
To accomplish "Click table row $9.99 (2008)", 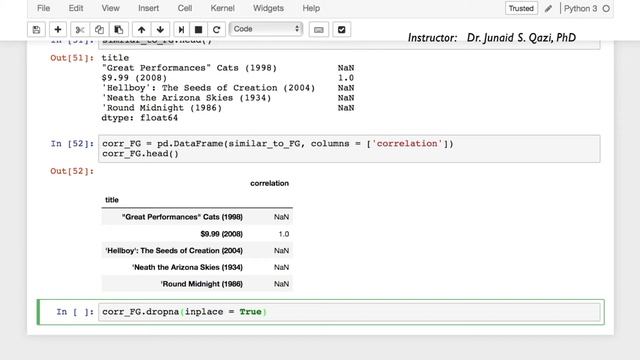I will (x=197, y=234).
